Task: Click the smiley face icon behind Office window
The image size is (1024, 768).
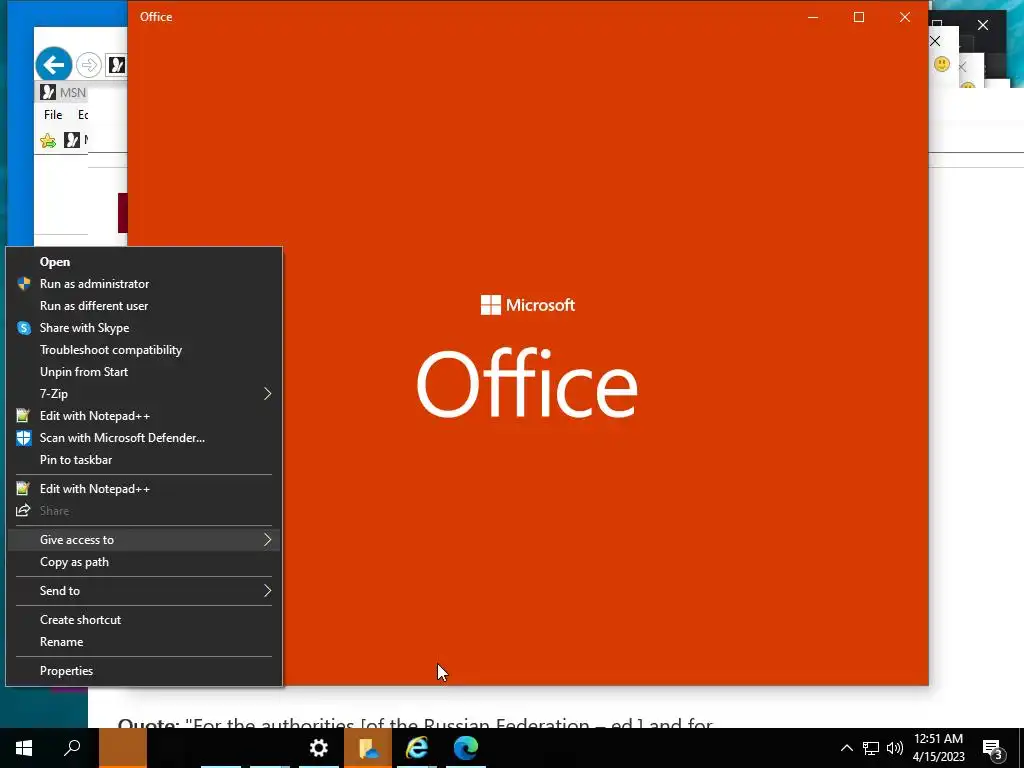Action: 942,64
